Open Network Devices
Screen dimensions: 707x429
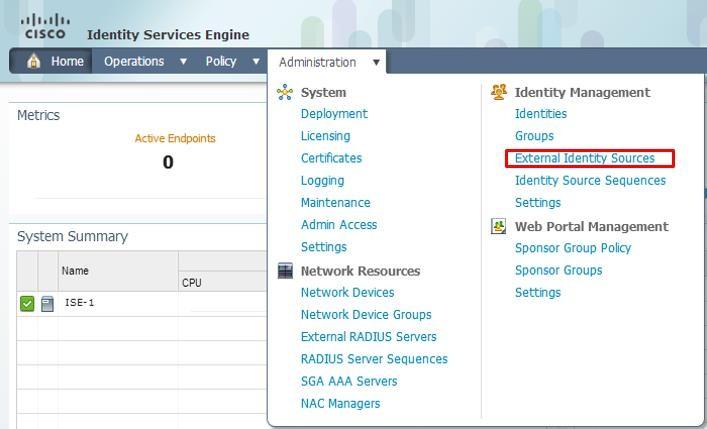pyautogui.click(x=348, y=292)
